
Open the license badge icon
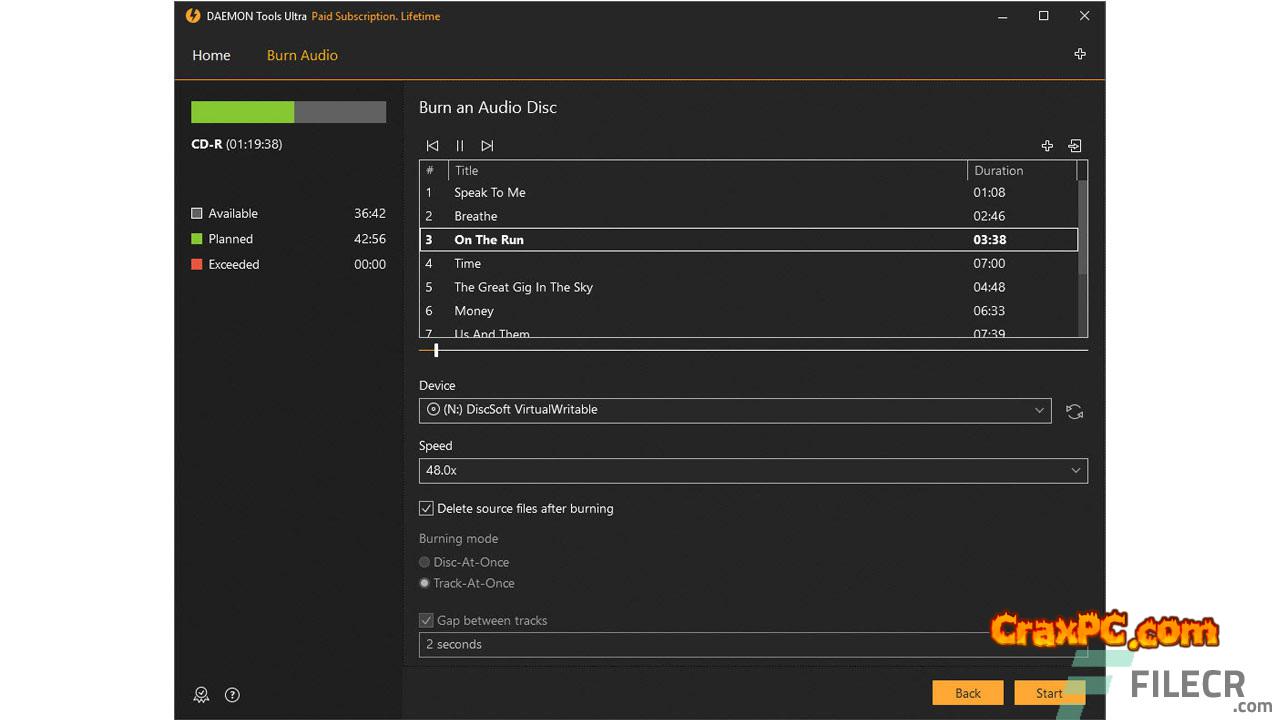click(x=201, y=695)
